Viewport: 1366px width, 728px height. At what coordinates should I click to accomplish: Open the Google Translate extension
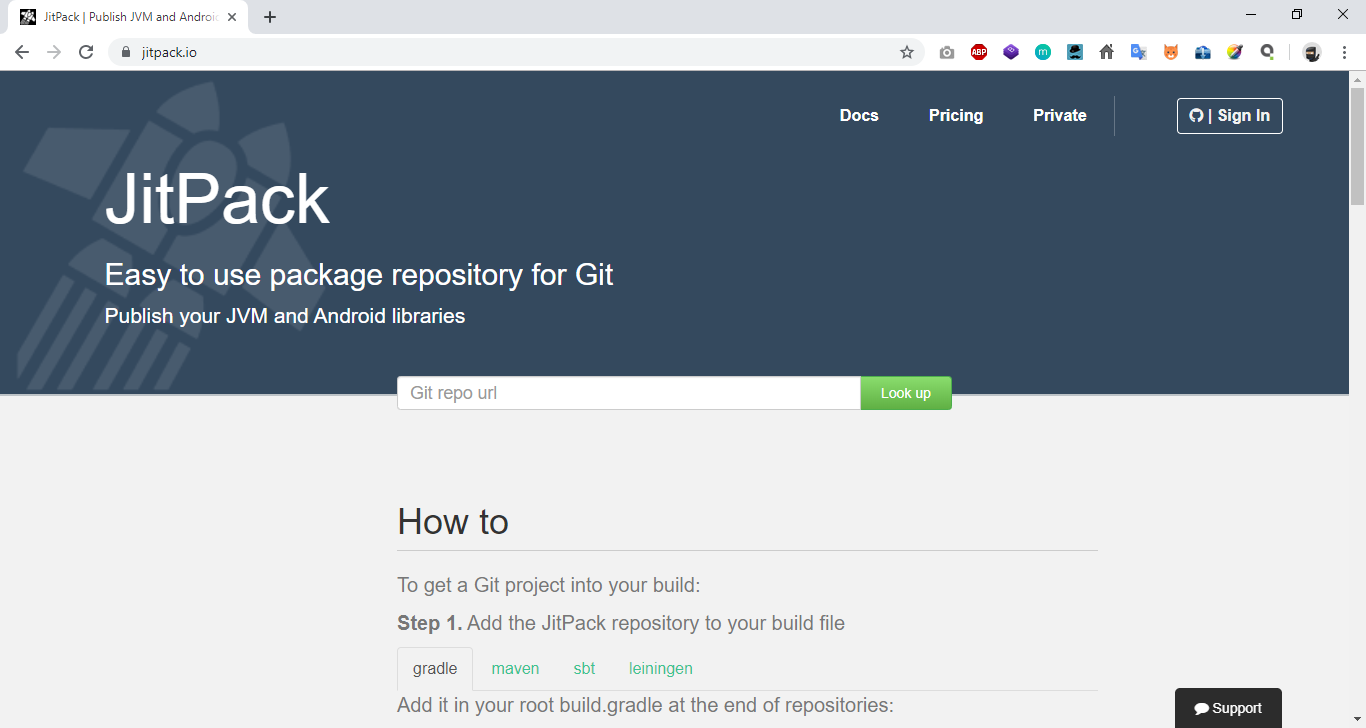pos(1139,51)
